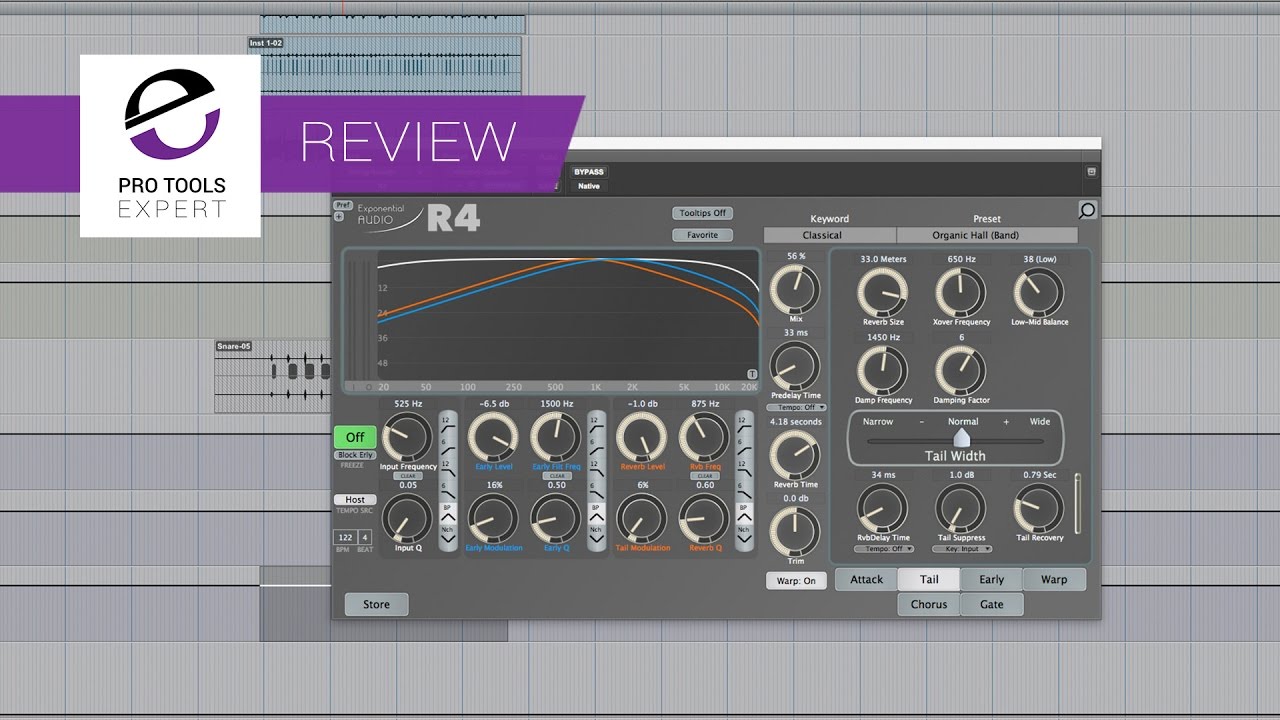Screen dimensions: 1280x720
Task: Click the magnifier search icon in R4
Action: (1087, 210)
